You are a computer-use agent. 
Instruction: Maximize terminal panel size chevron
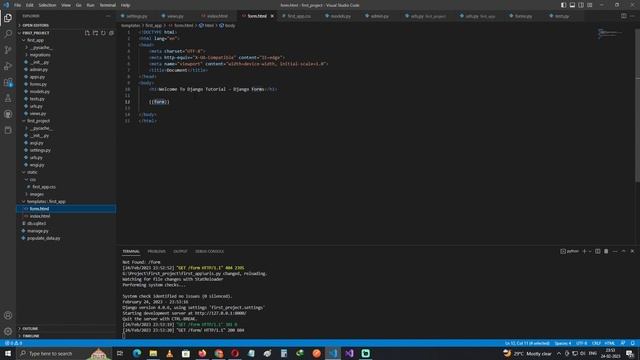(623, 251)
